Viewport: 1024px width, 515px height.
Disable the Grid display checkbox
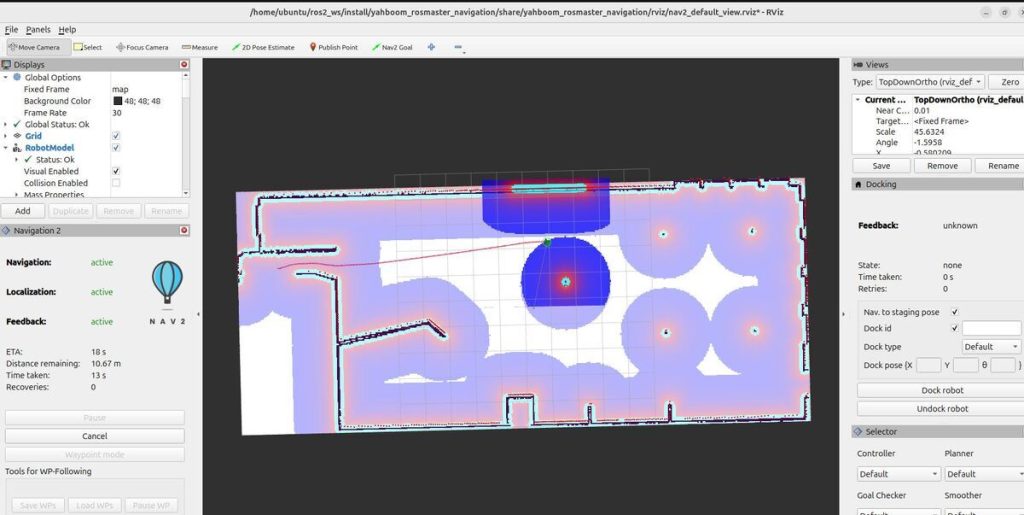(116, 136)
